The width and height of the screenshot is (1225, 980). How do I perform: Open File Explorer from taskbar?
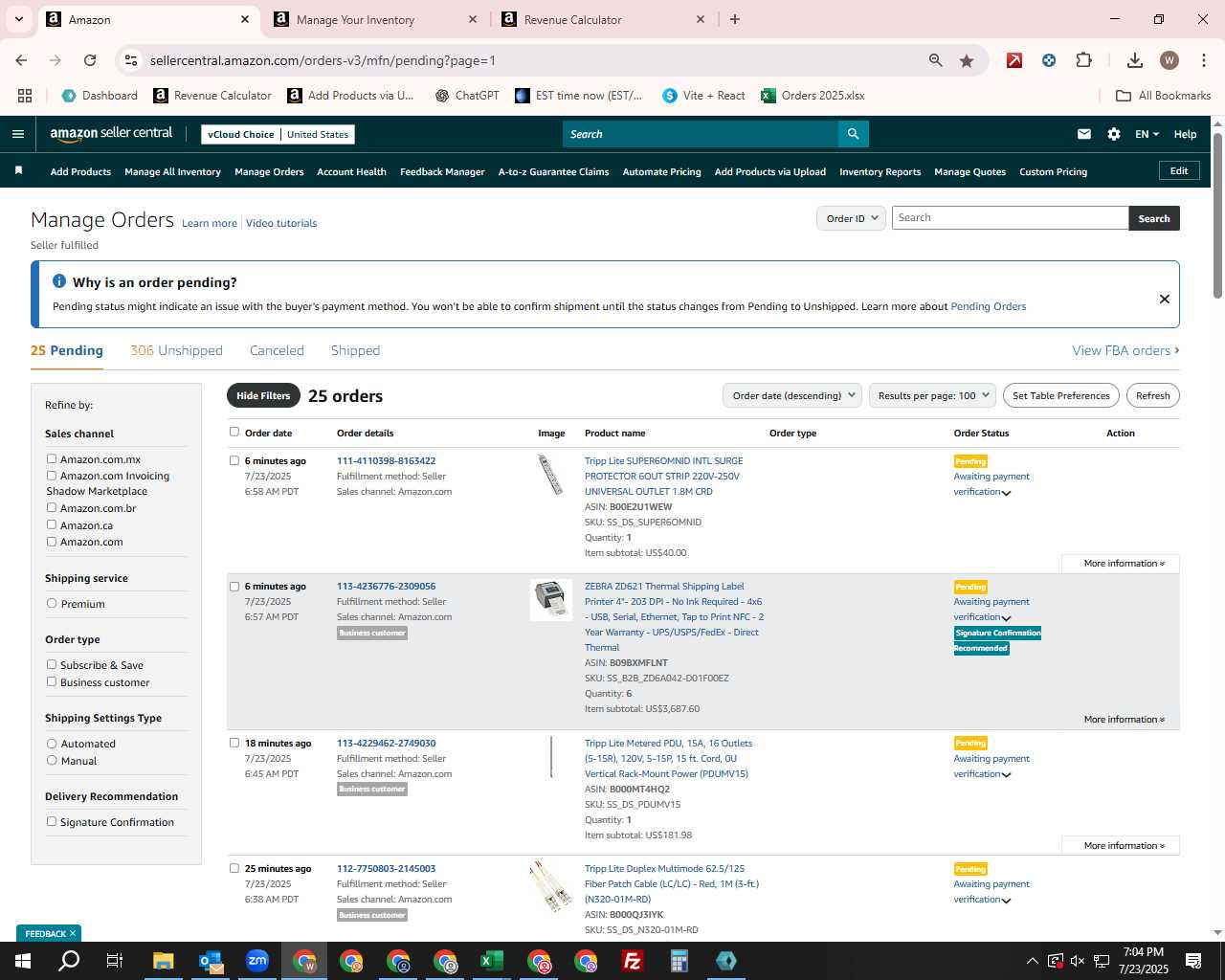(163, 961)
